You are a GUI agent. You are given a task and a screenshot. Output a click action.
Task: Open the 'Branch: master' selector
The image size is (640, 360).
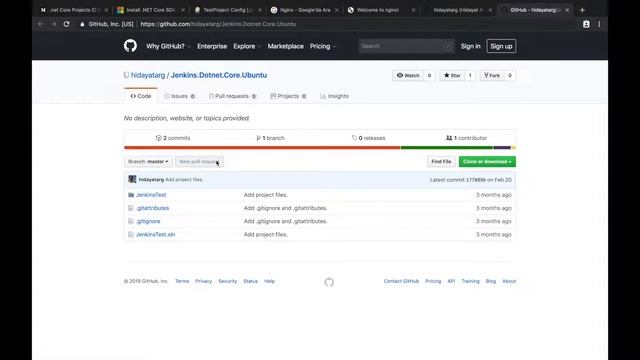pos(148,162)
